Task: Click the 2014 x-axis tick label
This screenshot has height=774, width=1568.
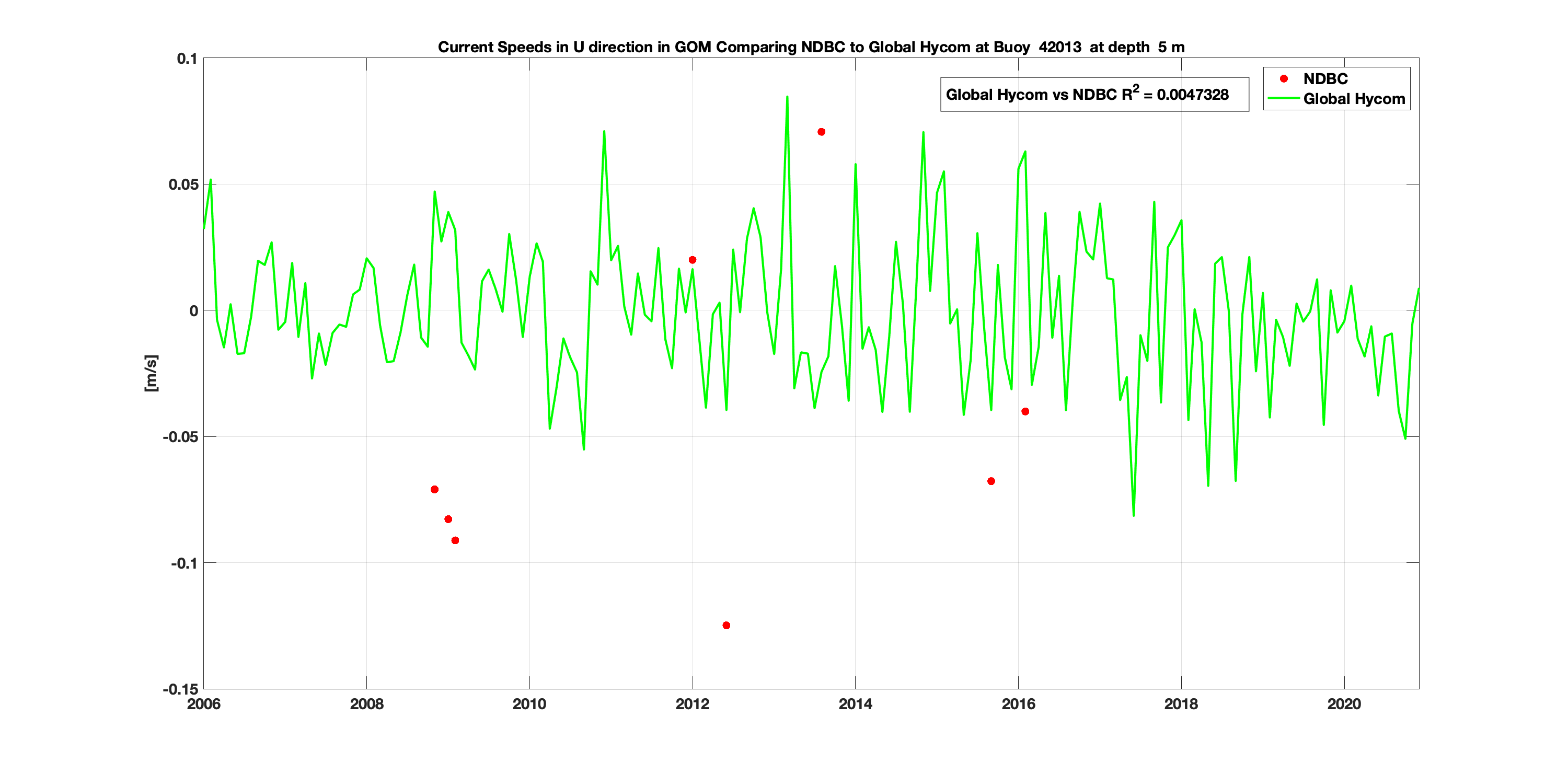Action: (x=855, y=704)
